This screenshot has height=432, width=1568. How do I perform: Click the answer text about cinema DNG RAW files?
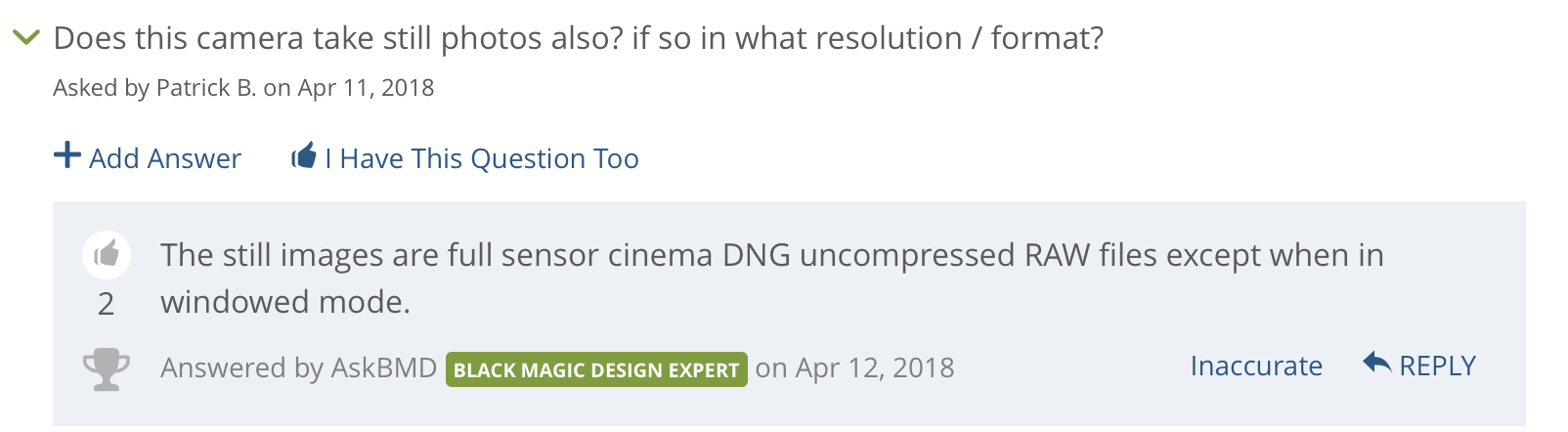(772, 278)
